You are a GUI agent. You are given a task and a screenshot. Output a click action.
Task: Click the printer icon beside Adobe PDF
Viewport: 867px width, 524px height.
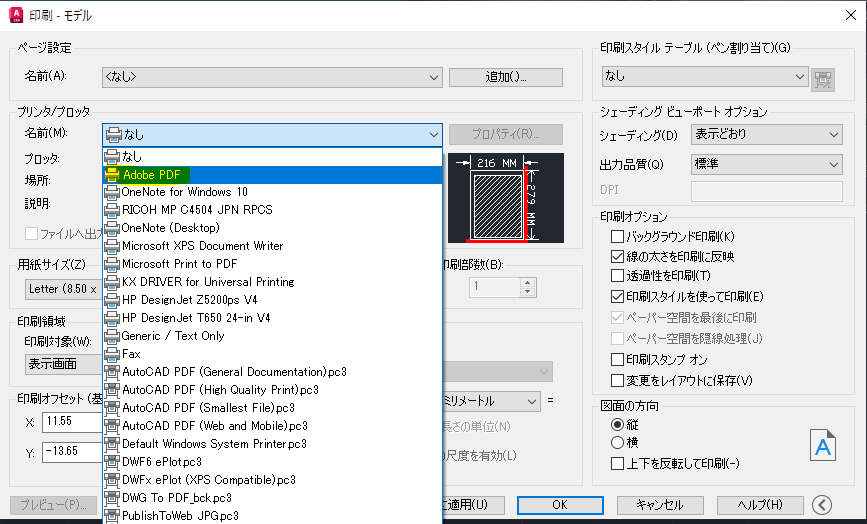tap(112, 175)
